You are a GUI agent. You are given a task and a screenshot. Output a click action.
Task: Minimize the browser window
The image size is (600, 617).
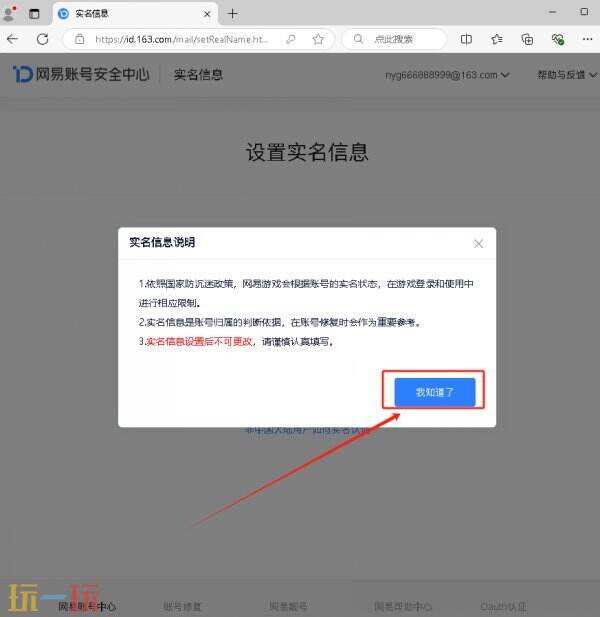point(552,12)
